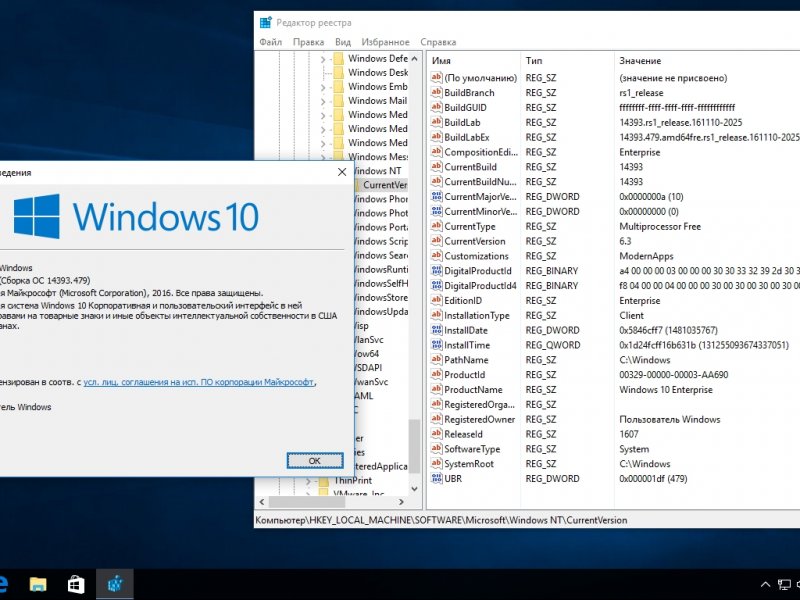The height and width of the screenshot is (600, 800).
Task: Select the CurrentBuildNu... value icon
Action: coord(436,181)
